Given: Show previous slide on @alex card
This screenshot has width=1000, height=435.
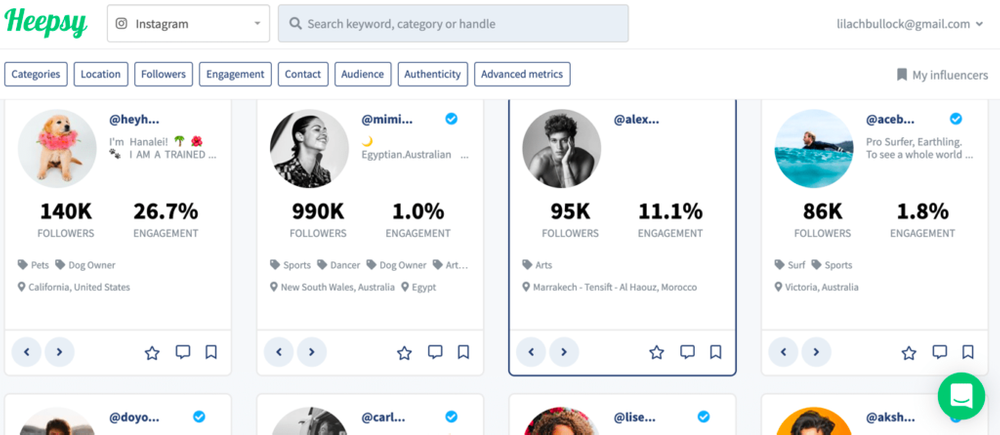Looking at the screenshot, I should point(531,352).
